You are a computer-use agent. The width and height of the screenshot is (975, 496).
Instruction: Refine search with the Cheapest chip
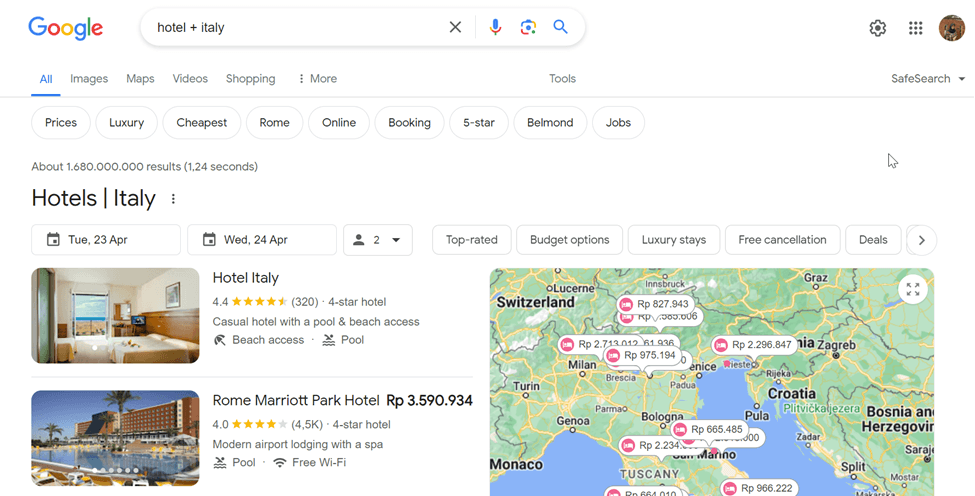click(x=201, y=122)
